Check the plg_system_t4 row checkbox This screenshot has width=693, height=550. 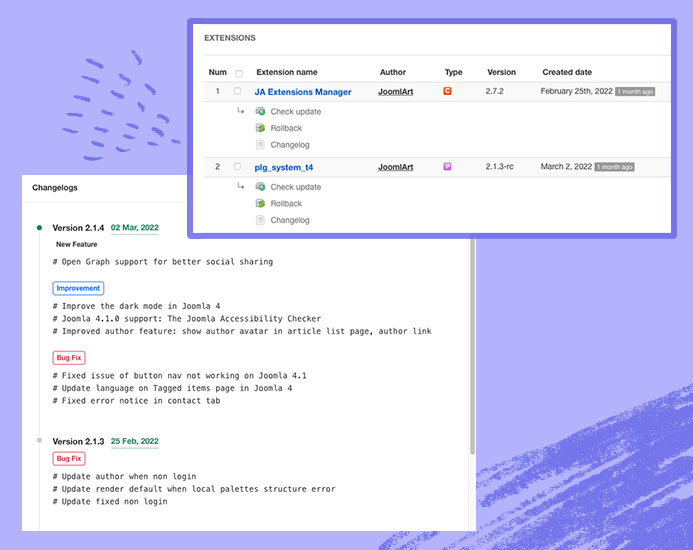pos(237,166)
